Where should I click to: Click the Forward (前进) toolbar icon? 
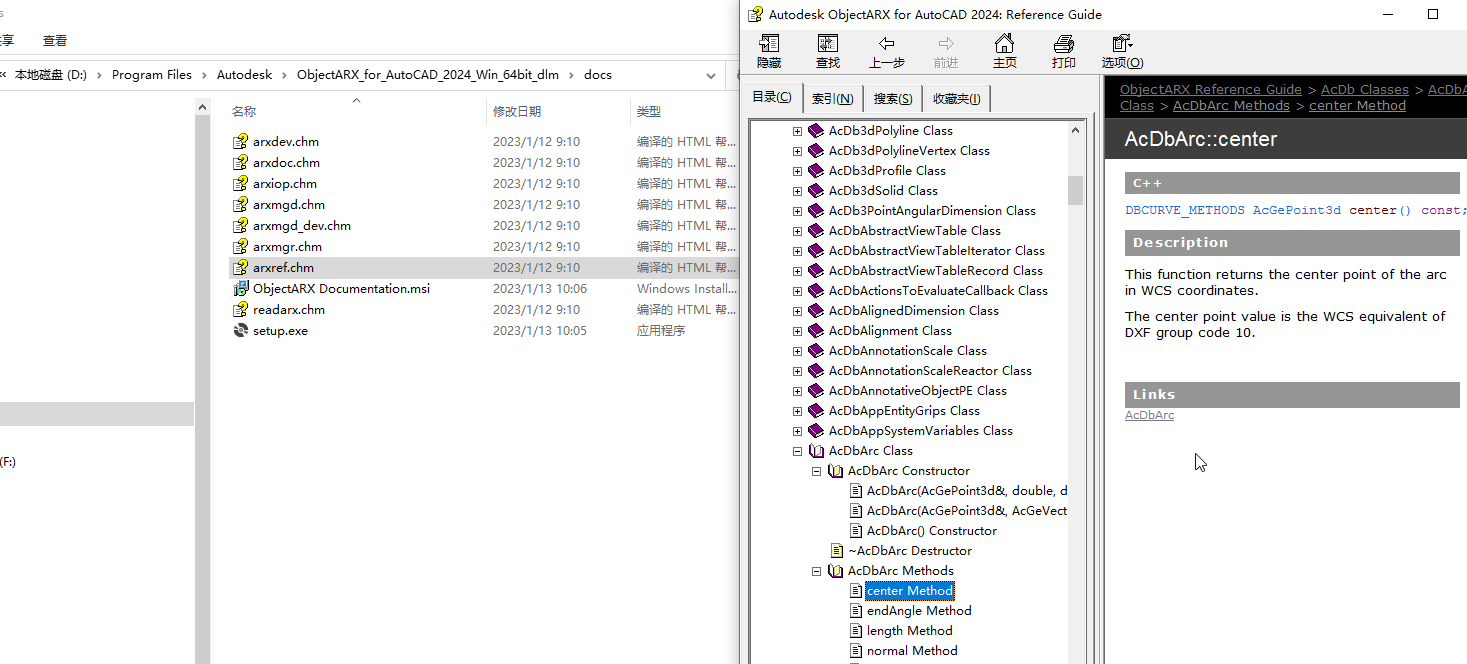tap(946, 44)
